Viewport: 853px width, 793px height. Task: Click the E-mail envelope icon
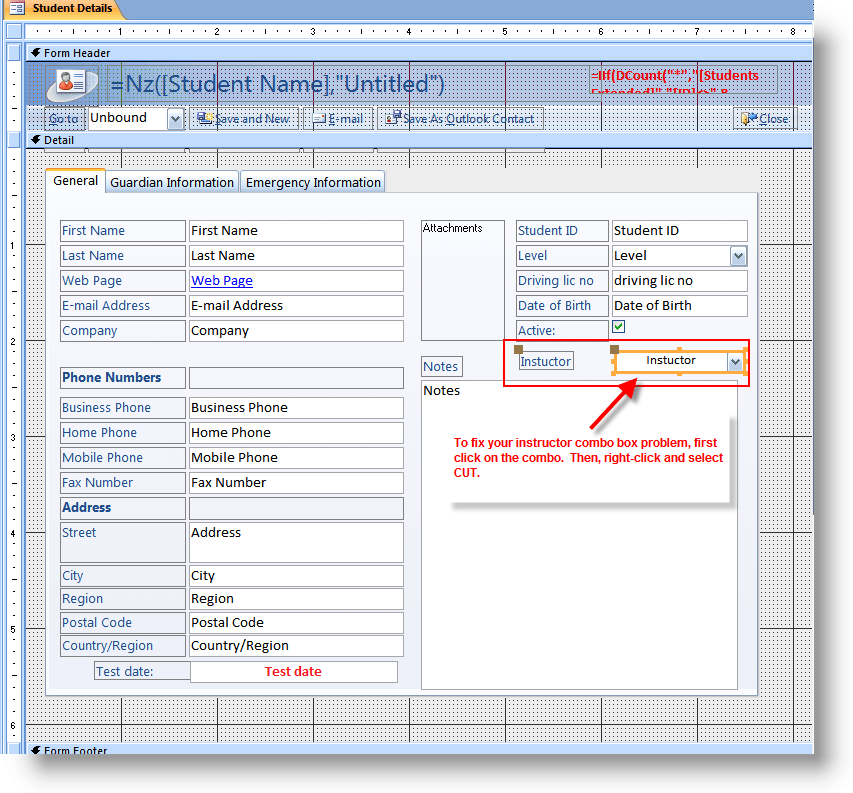click(x=319, y=118)
